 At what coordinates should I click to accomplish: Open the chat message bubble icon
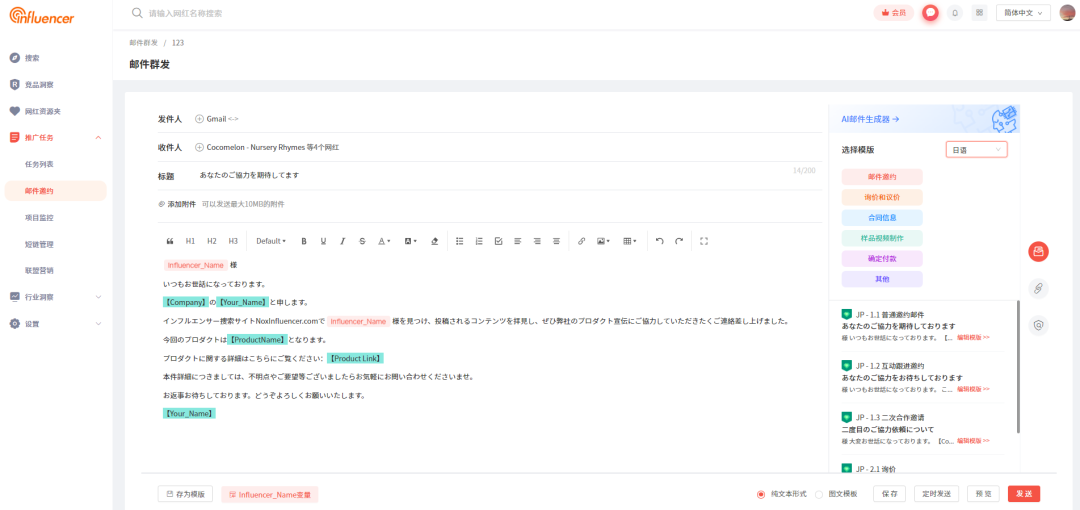coord(931,12)
